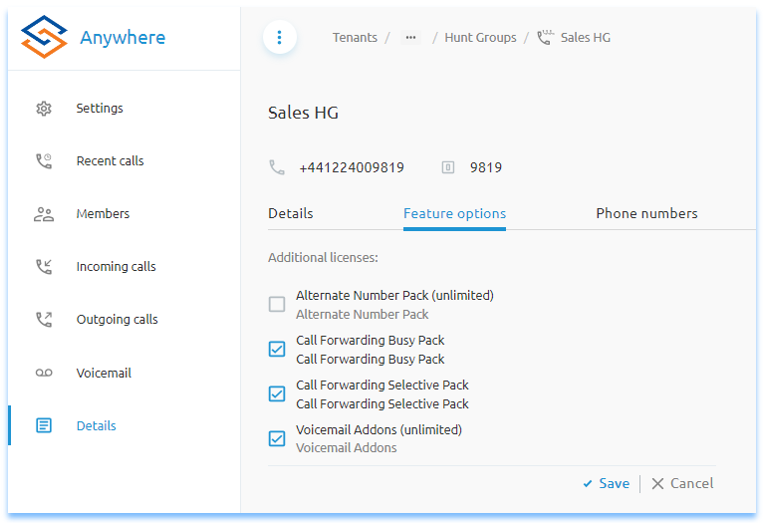Open the three-dot actions menu
Viewport: 765px width, 523px height.
click(279, 38)
